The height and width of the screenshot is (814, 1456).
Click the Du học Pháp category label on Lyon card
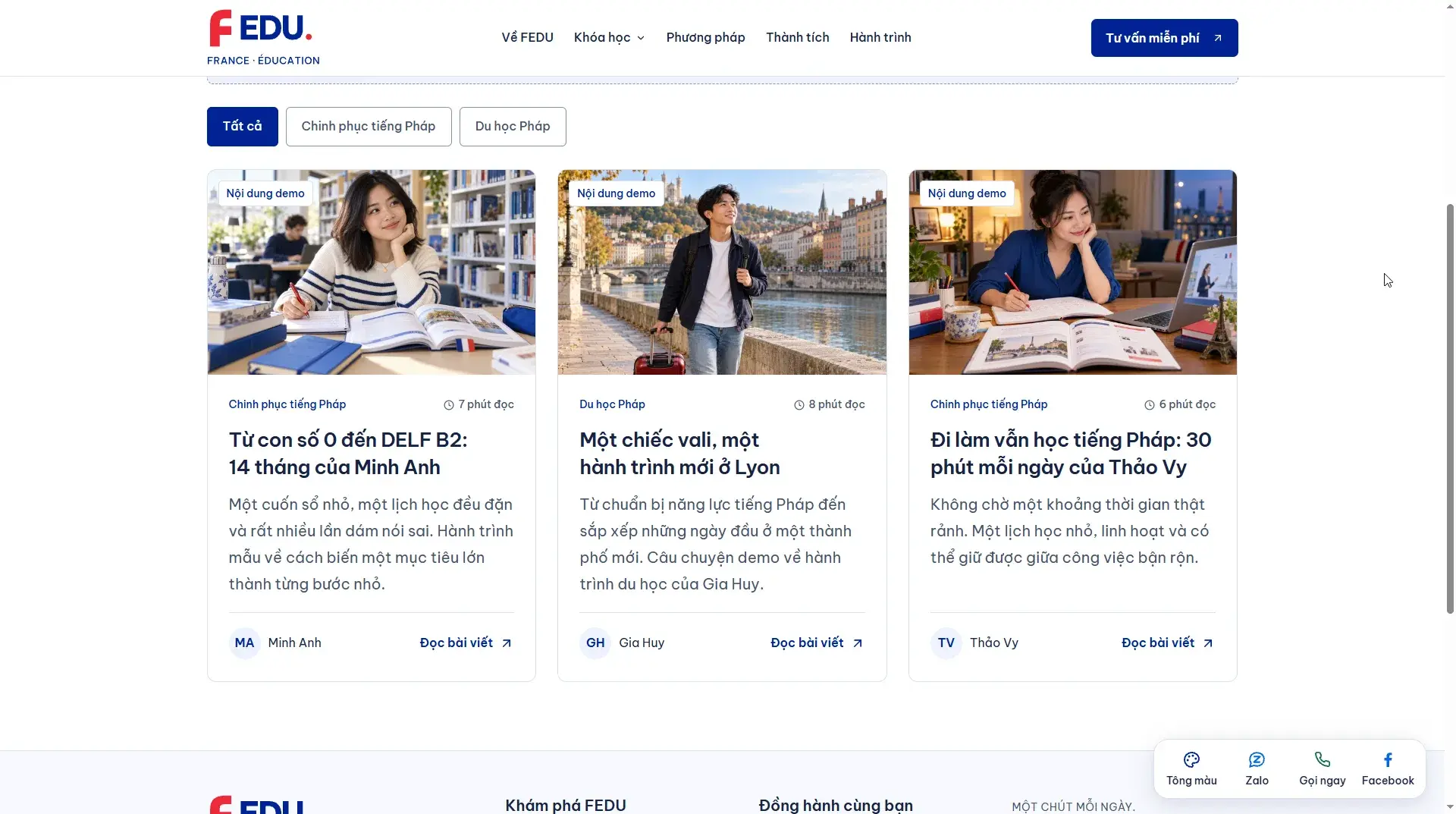(612, 405)
